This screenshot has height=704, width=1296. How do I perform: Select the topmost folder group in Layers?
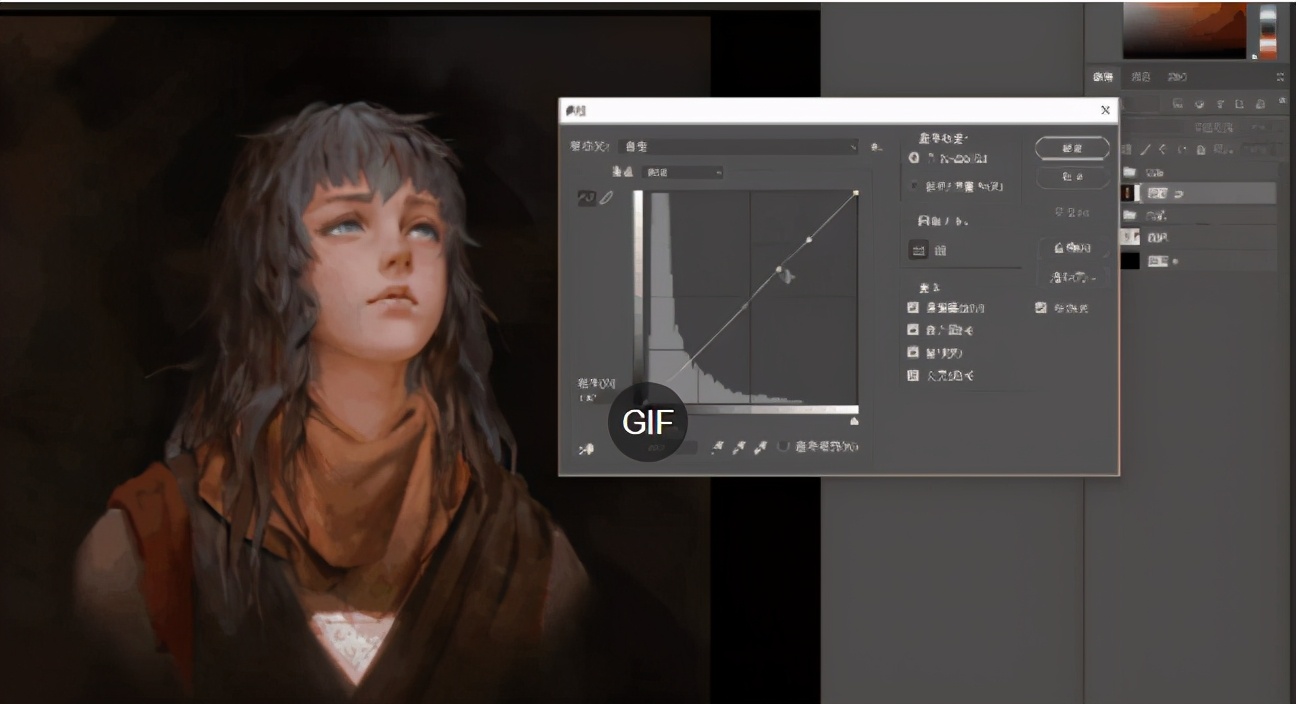(1199, 172)
